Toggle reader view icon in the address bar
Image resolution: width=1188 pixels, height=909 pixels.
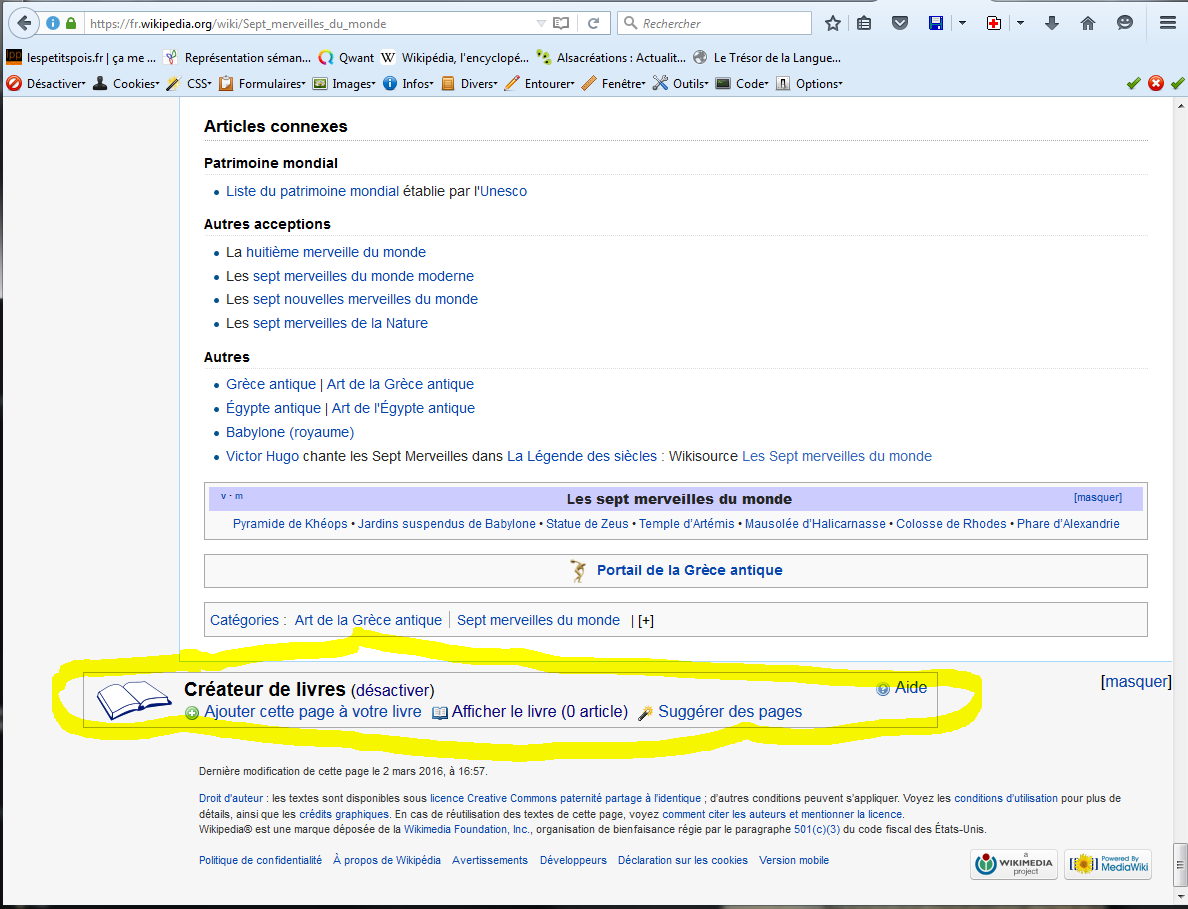[562, 23]
